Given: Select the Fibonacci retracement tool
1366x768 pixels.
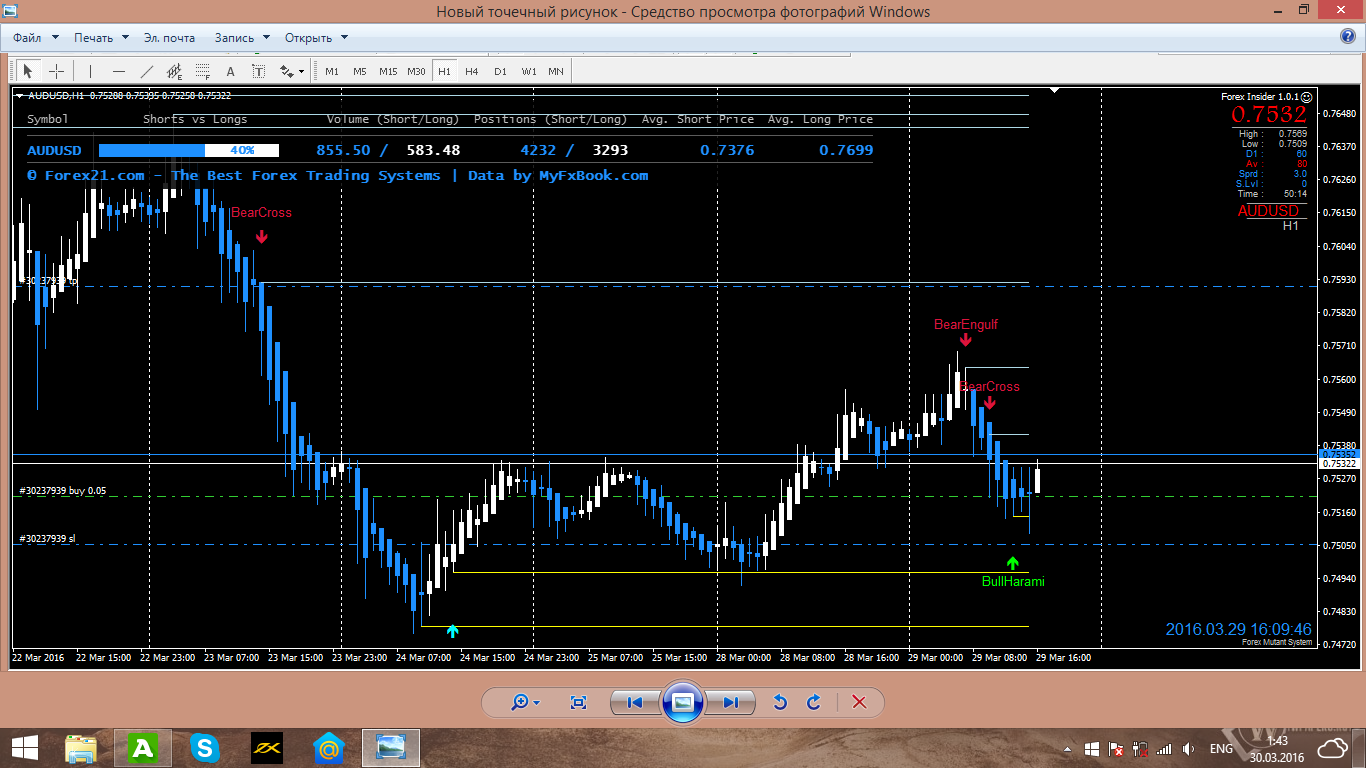Looking at the screenshot, I should [203, 71].
